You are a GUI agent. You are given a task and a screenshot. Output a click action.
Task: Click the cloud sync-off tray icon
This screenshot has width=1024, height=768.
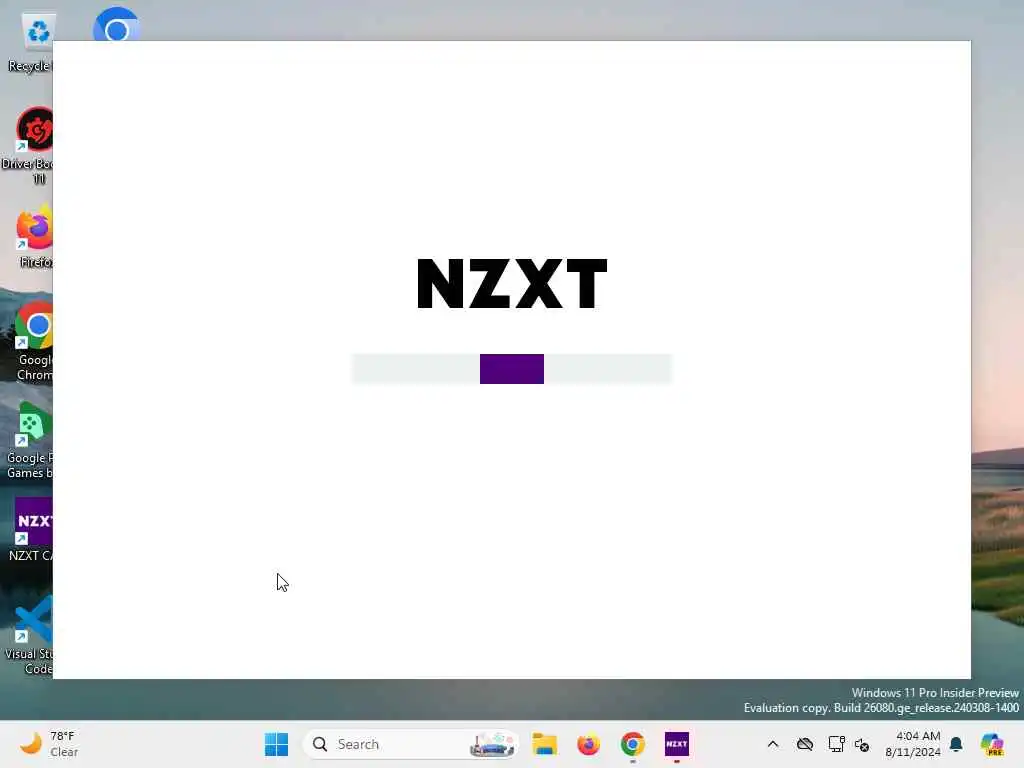805,744
